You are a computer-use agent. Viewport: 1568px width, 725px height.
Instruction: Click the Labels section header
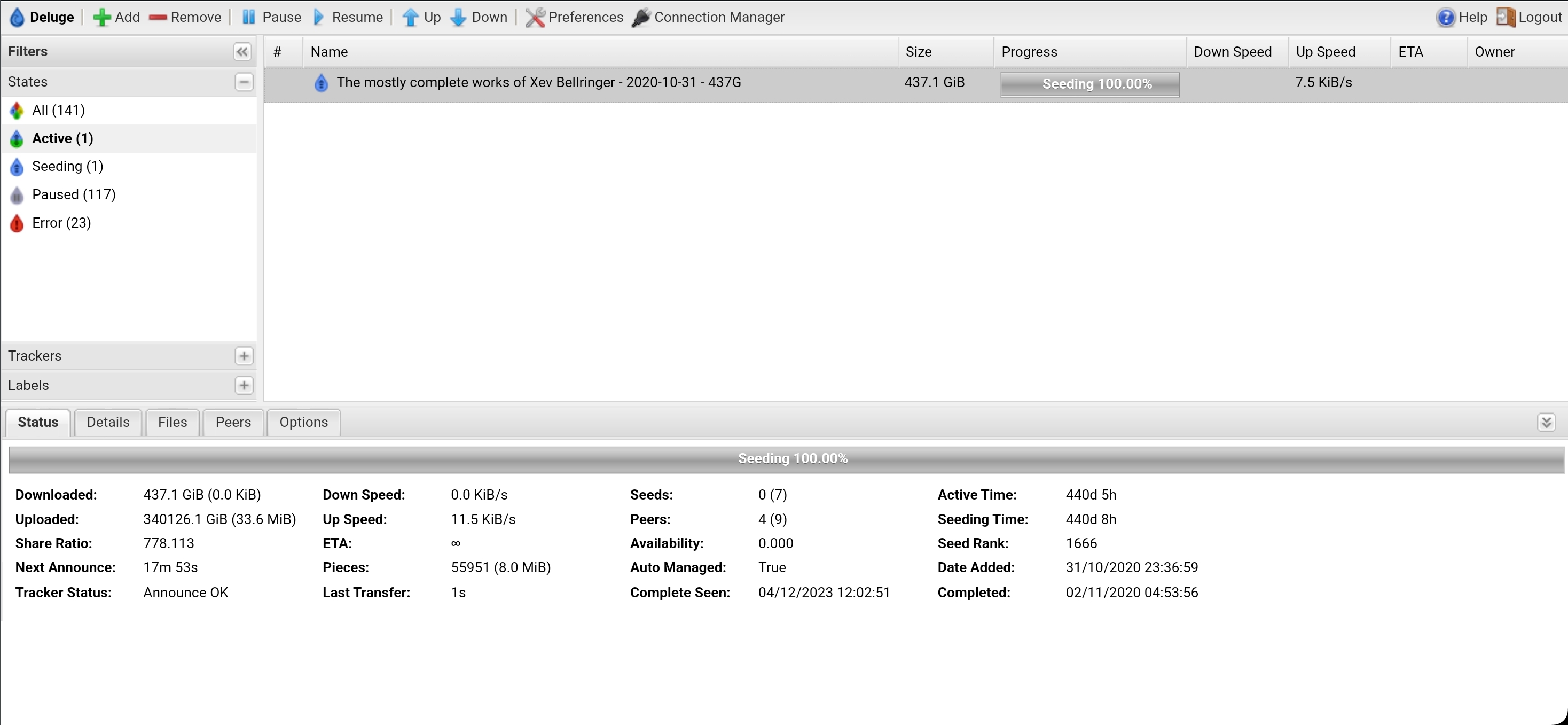128,385
